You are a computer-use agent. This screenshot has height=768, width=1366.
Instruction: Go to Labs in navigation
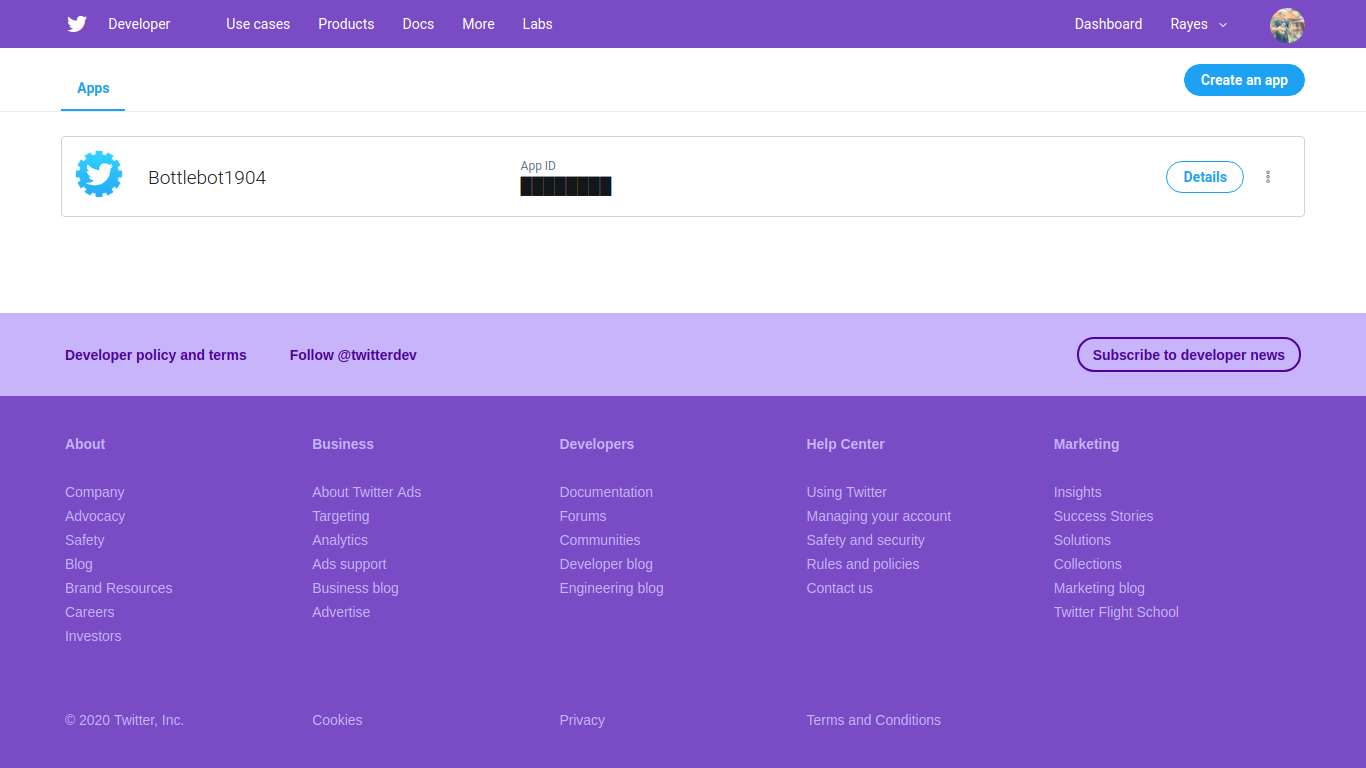point(537,24)
